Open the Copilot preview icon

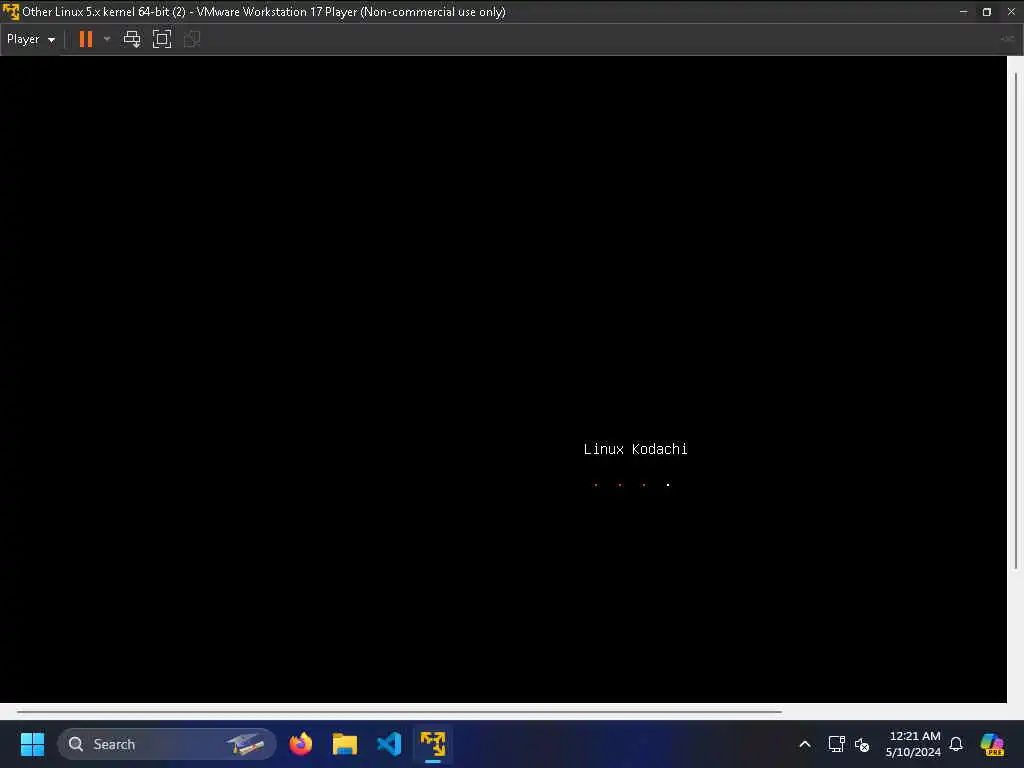pyautogui.click(x=992, y=744)
